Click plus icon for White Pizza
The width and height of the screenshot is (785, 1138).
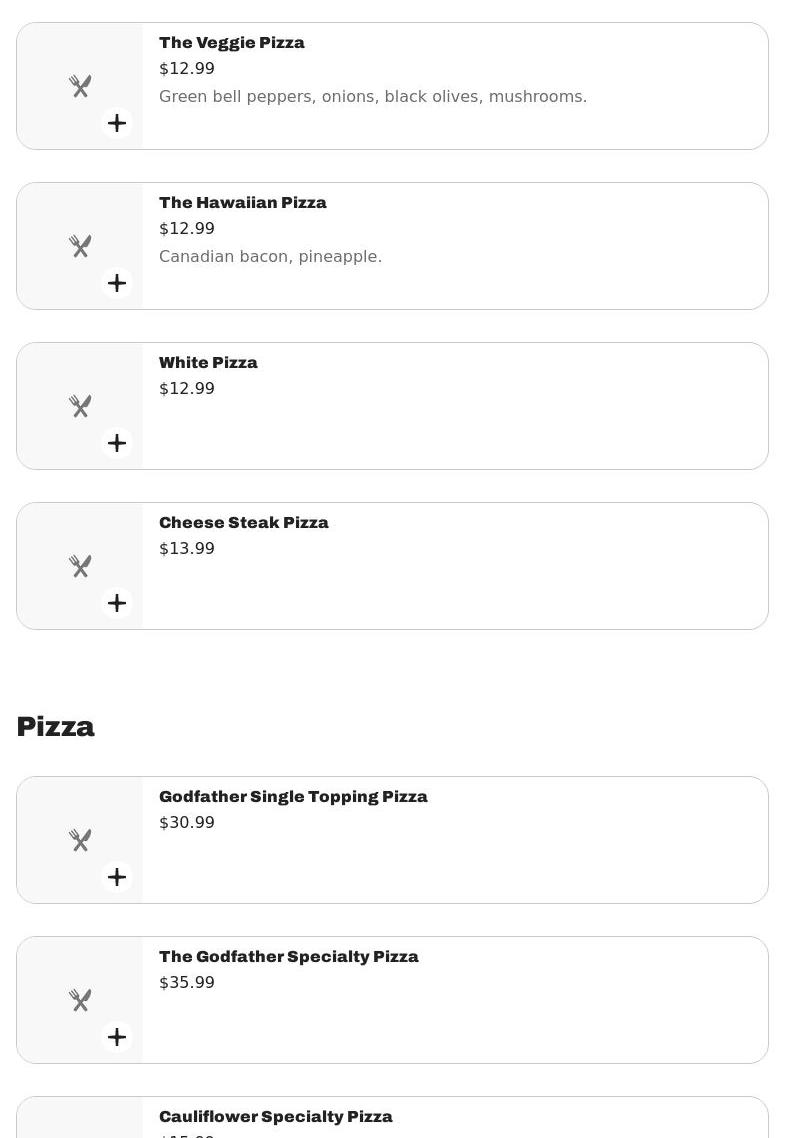point(117,443)
